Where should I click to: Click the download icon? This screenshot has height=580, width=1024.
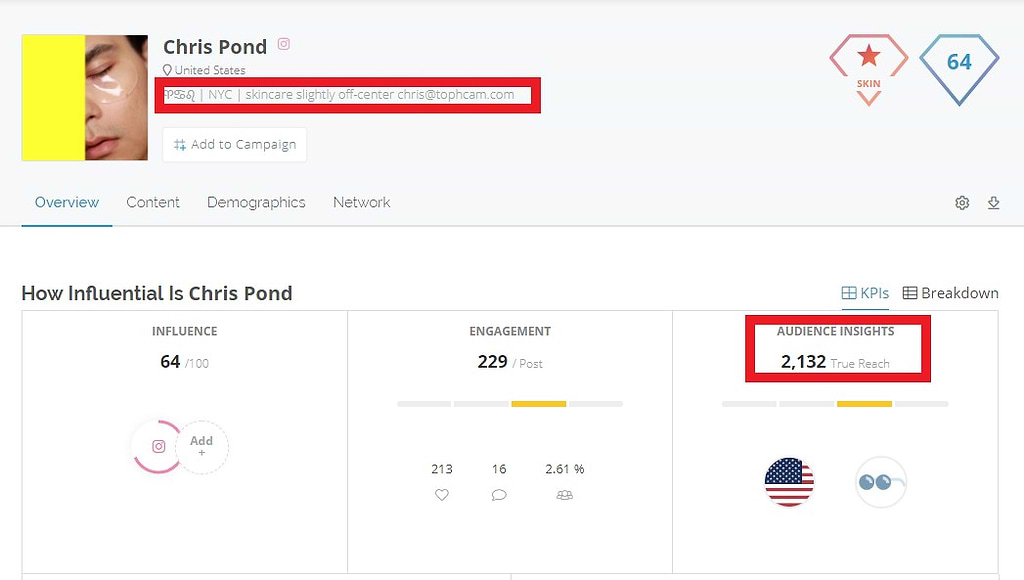pyautogui.click(x=993, y=202)
